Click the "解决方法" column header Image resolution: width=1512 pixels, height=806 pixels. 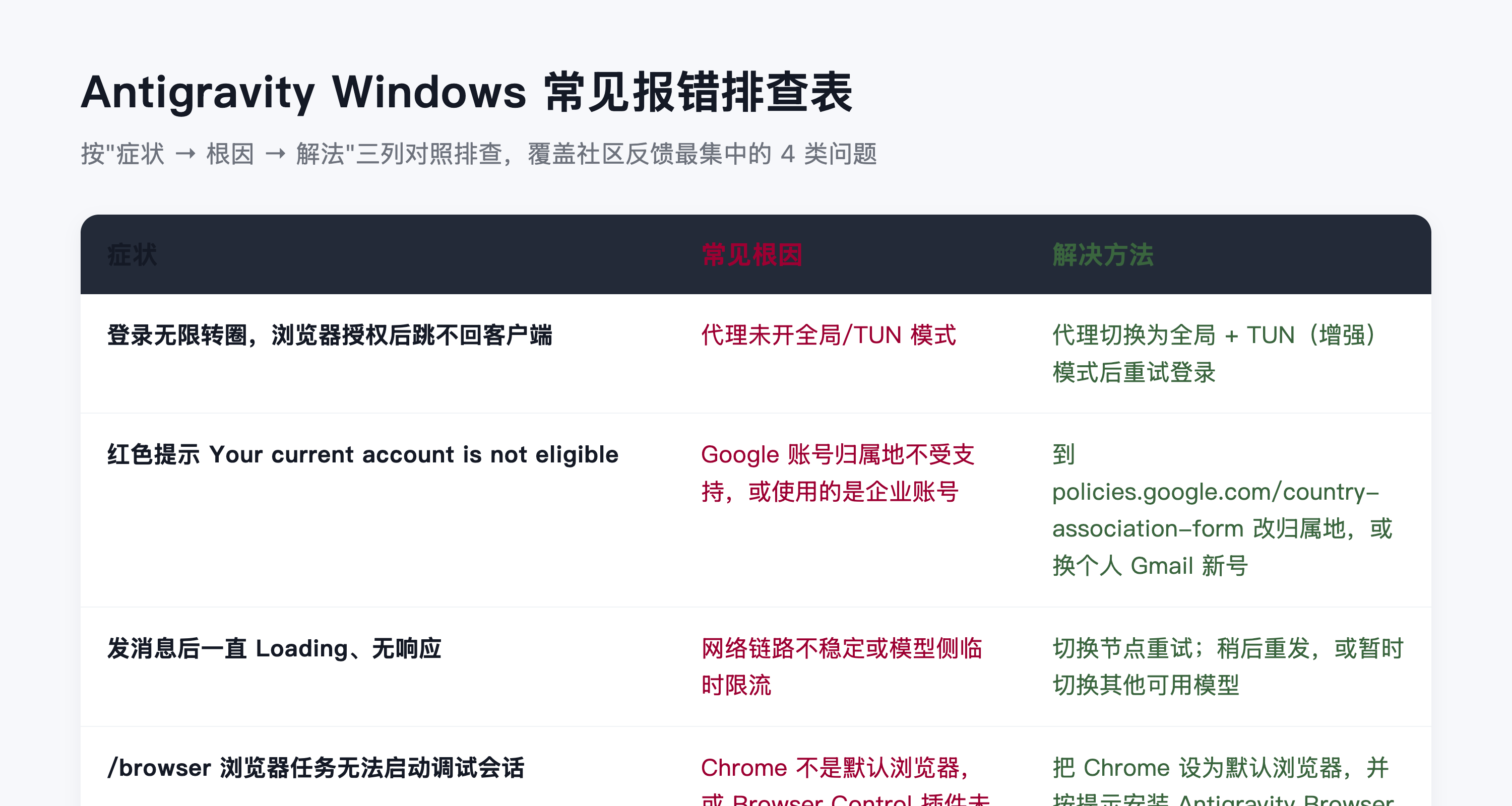[x=1103, y=255]
